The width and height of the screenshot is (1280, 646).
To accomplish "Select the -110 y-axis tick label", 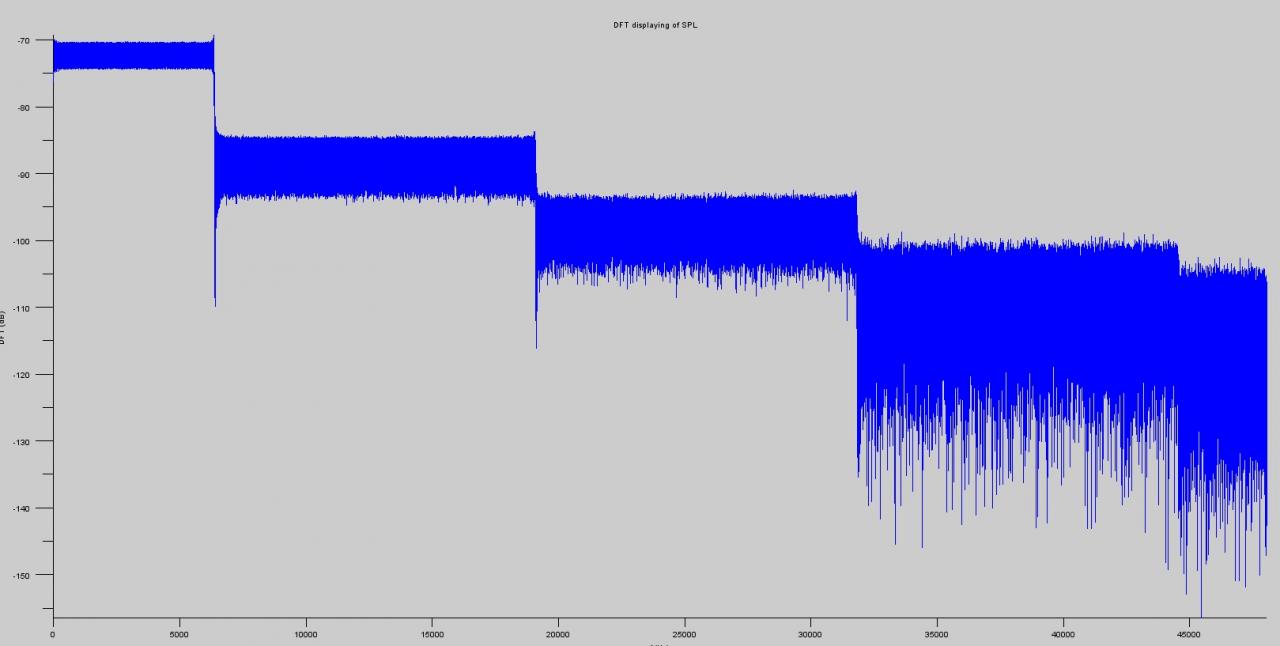I will tap(20, 308).
